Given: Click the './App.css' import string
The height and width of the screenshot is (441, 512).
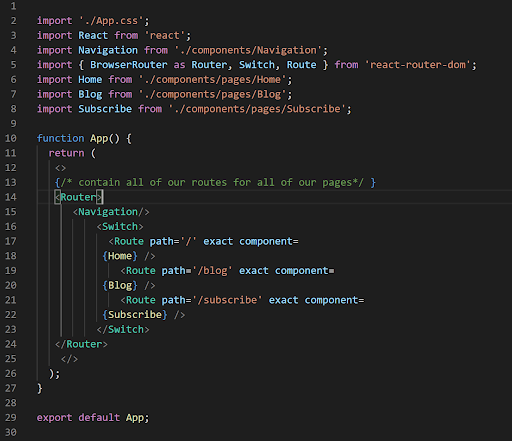Looking at the screenshot, I should pyautogui.click(x=111, y=21).
